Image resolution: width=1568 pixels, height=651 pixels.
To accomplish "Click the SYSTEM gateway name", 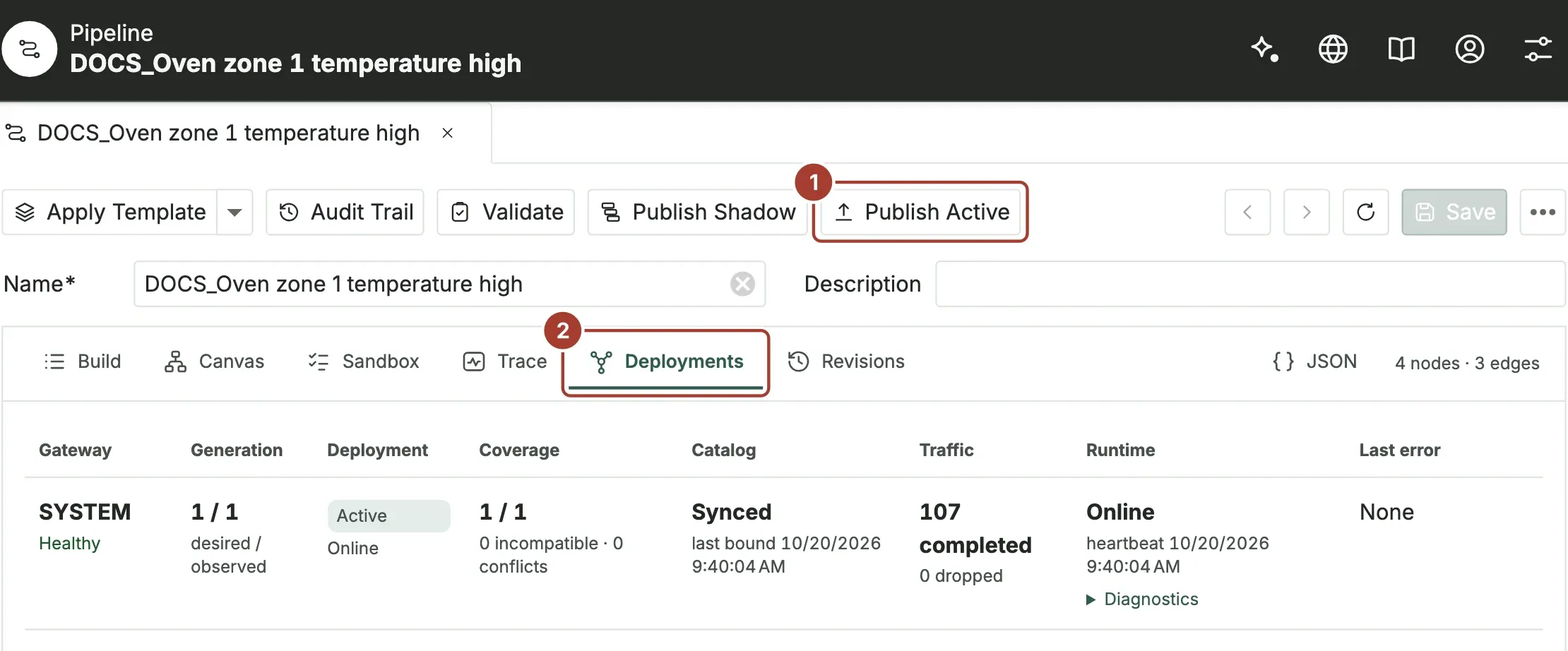I will click(85, 512).
